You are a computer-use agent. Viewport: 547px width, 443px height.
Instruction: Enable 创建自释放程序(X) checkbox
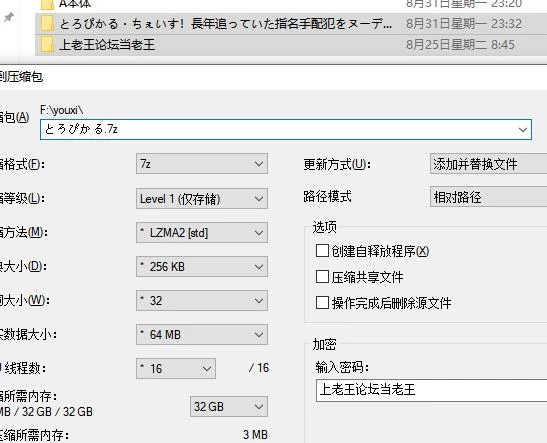click(322, 250)
